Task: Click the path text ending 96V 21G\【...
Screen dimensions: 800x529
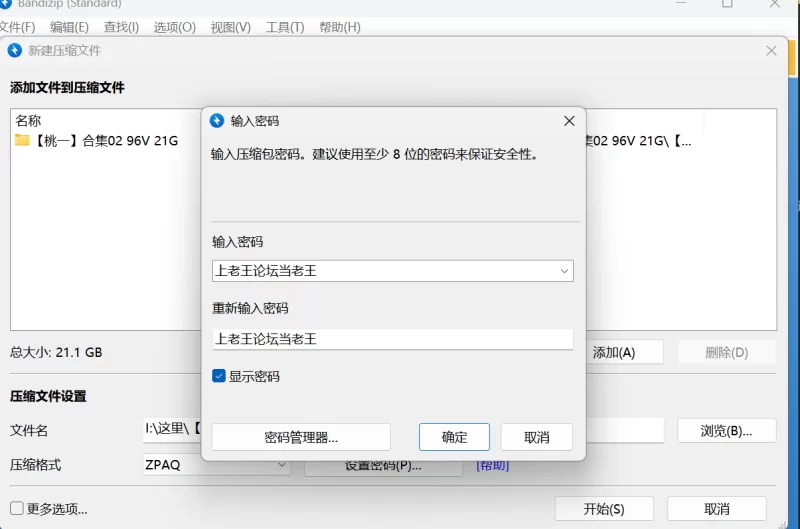Action: click(639, 141)
